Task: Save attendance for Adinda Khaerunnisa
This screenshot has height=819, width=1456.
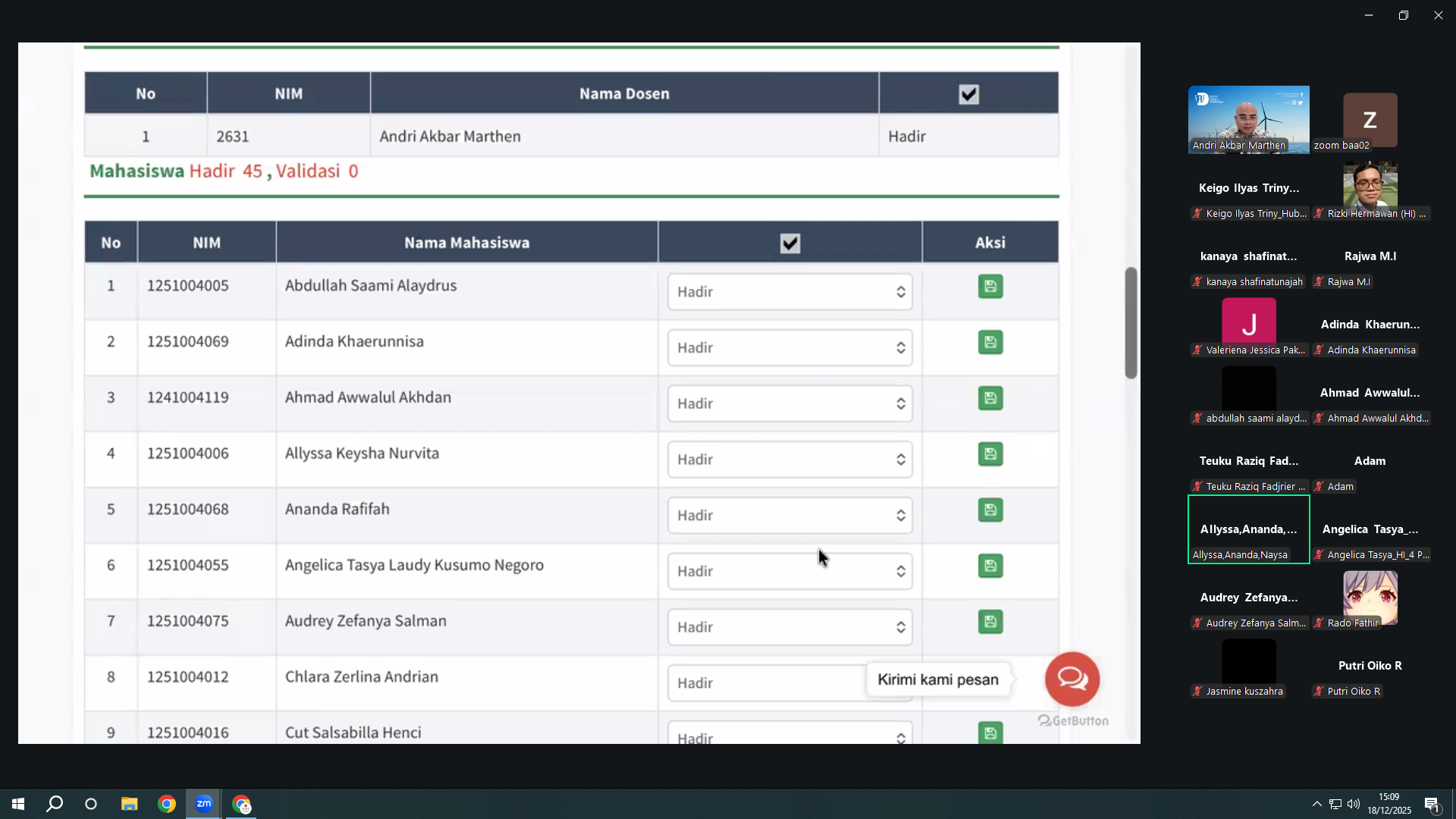Action: [x=990, y=343]
